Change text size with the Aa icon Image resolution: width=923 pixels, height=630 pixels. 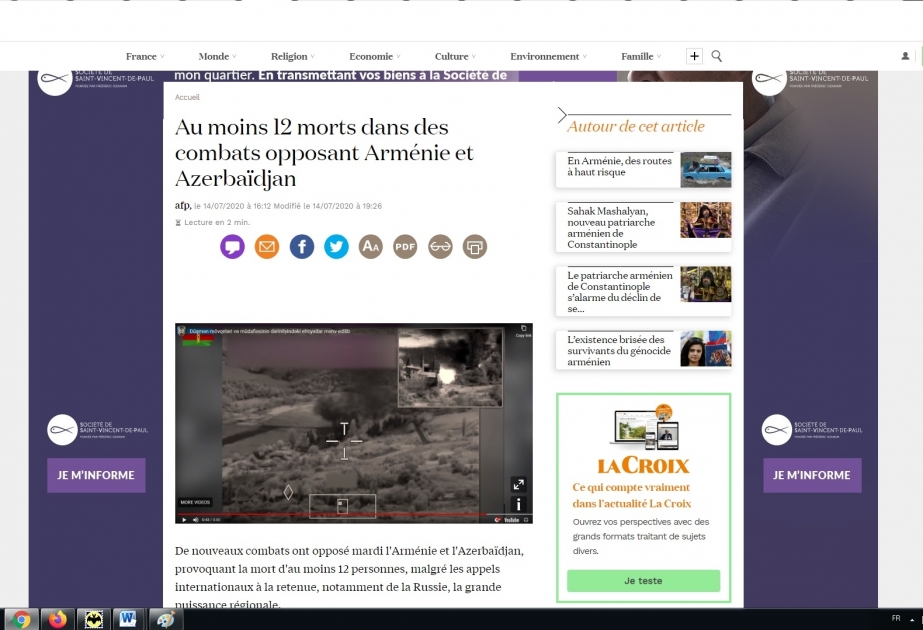pos(371,247)
